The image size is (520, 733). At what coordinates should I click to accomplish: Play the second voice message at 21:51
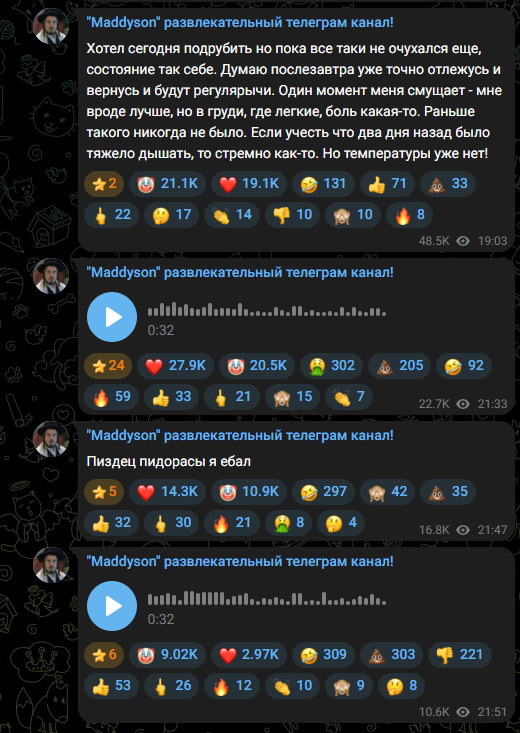[112, 606]
